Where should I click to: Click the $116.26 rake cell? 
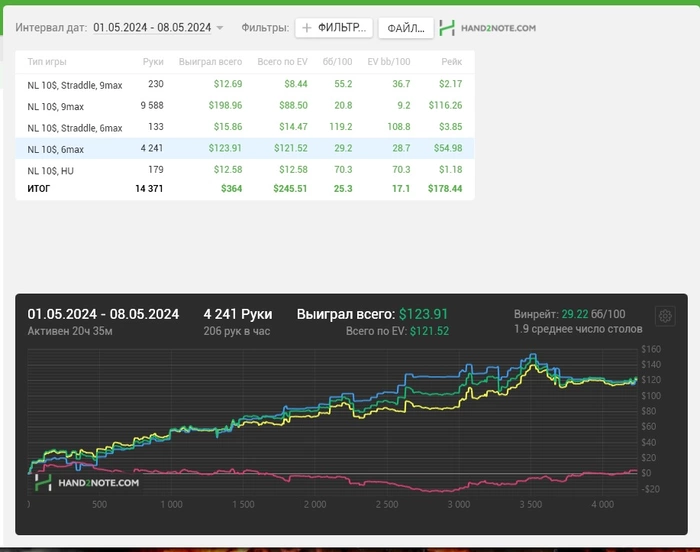pos(445,105)
